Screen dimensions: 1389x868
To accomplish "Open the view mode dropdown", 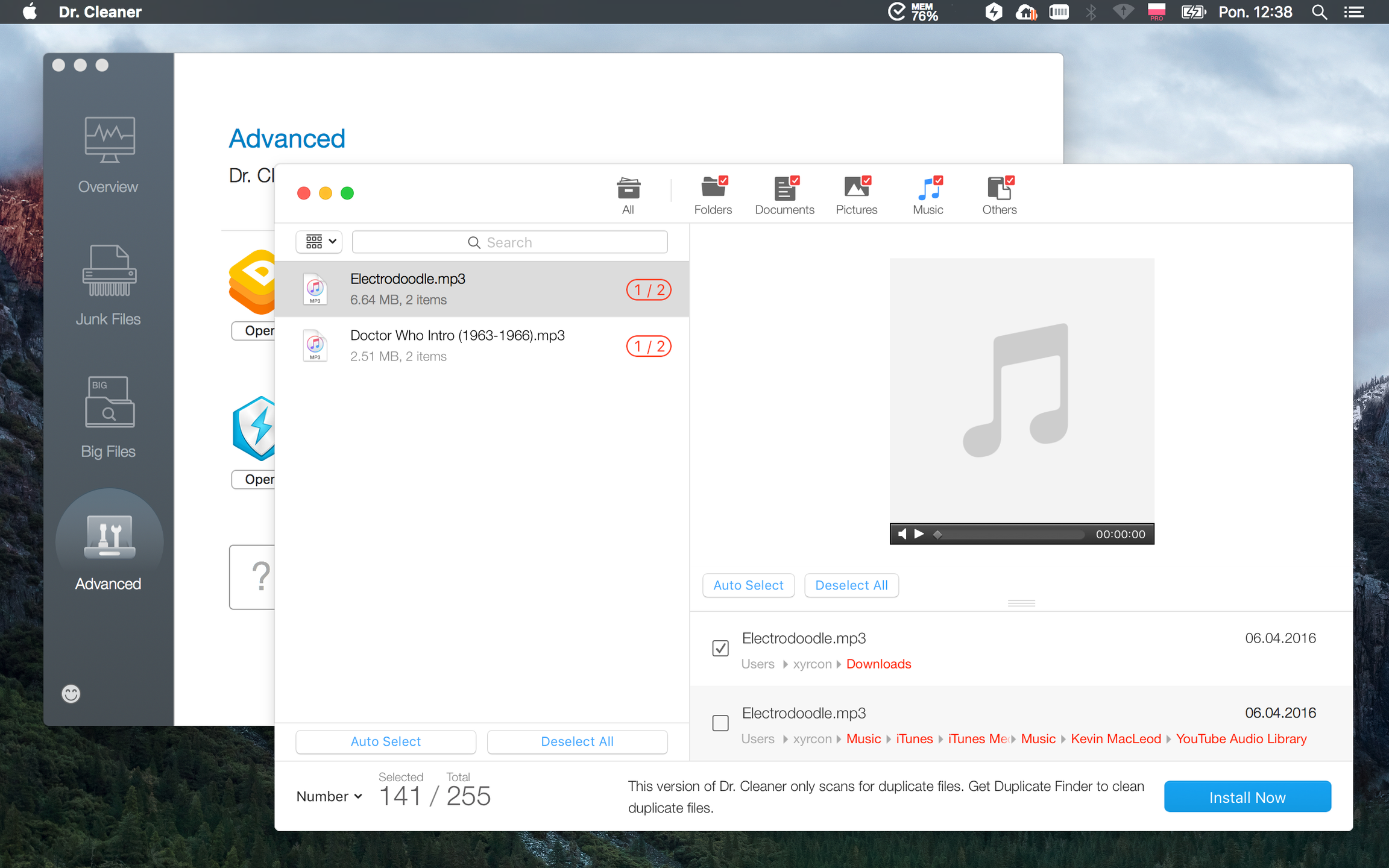I will pyautogui.click(x=319, y=242).
